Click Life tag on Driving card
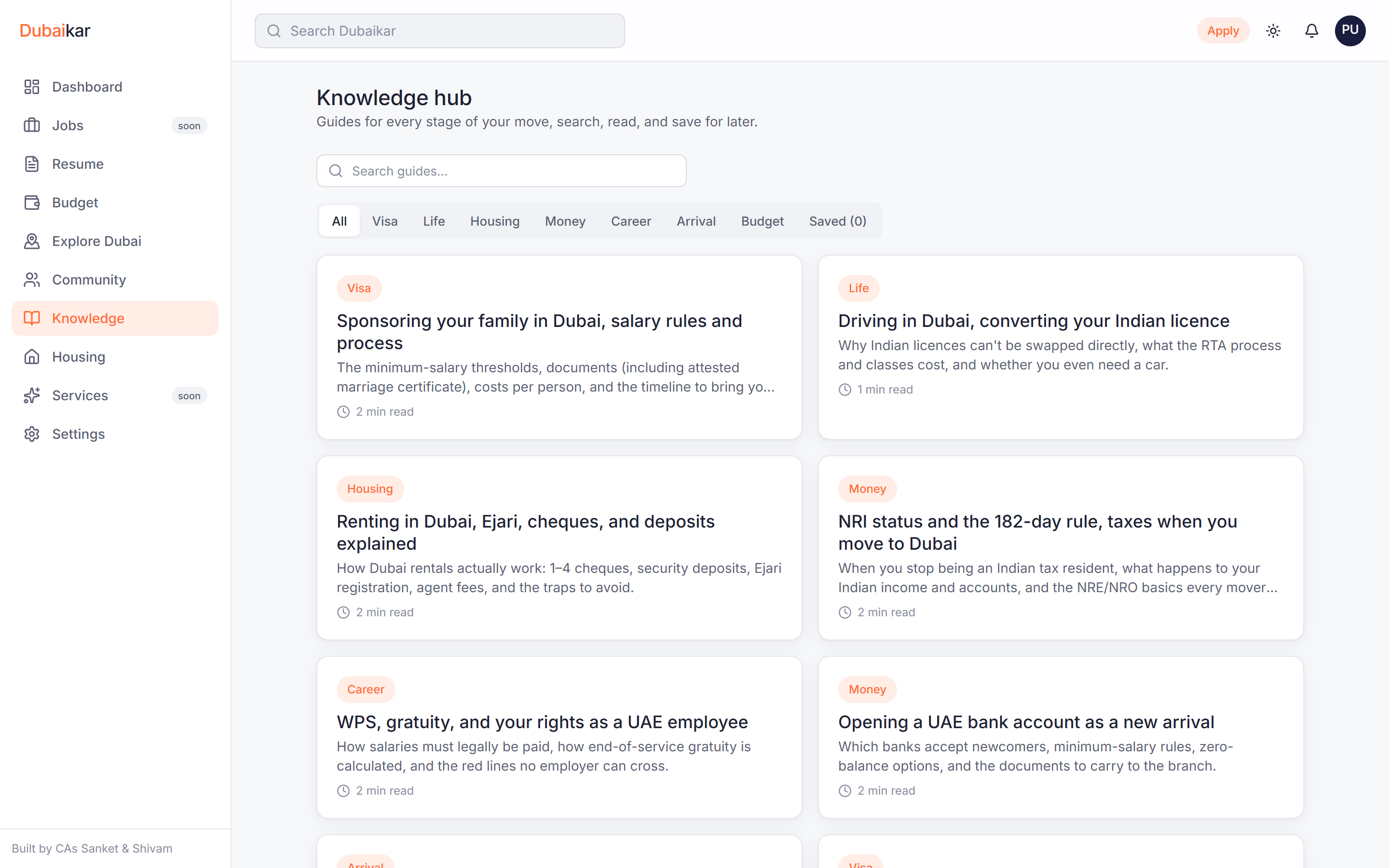Screen dimensions: 1389x868 coord(858,288)
